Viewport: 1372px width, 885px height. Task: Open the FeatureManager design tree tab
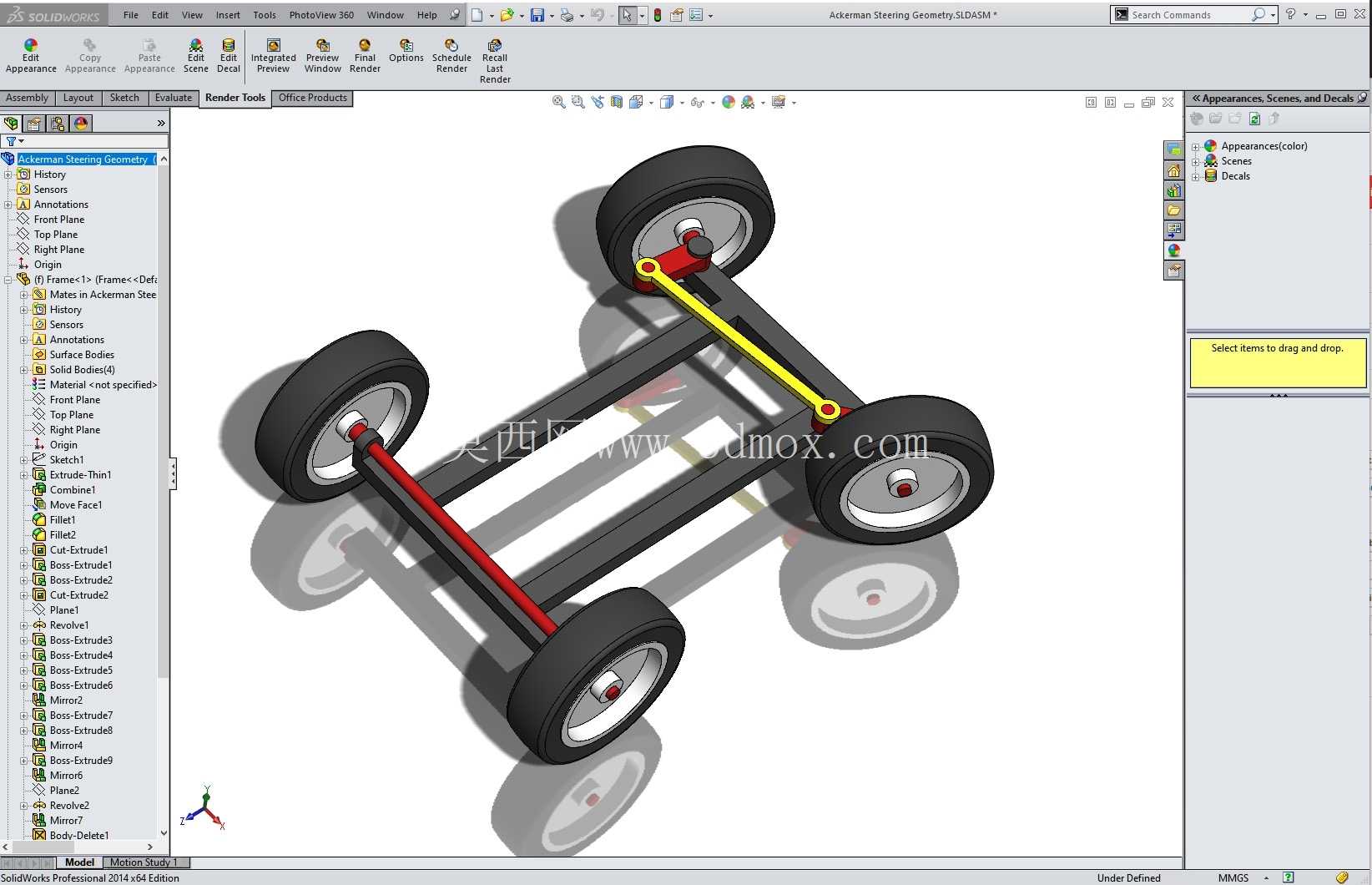pos(11,124)
